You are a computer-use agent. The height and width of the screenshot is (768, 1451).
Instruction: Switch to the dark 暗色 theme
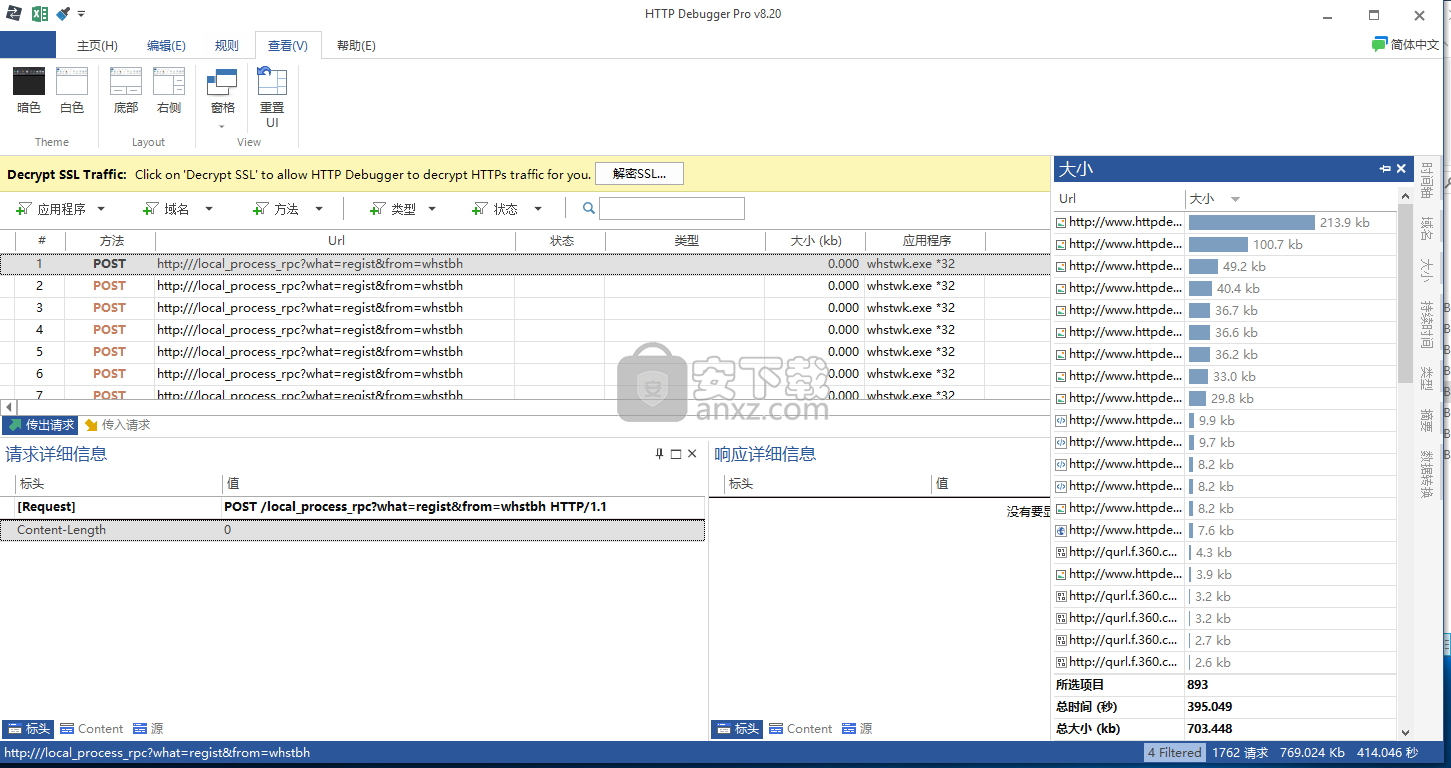click(x=30, y=91)
